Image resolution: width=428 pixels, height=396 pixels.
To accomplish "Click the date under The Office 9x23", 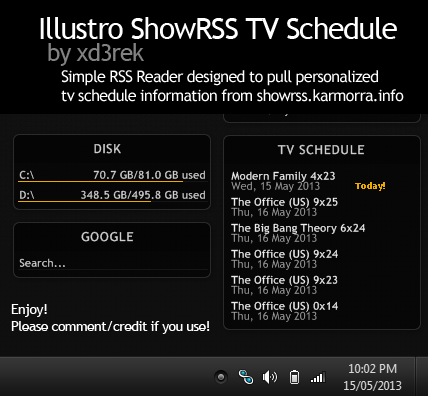I will click(x=274, y=290).
